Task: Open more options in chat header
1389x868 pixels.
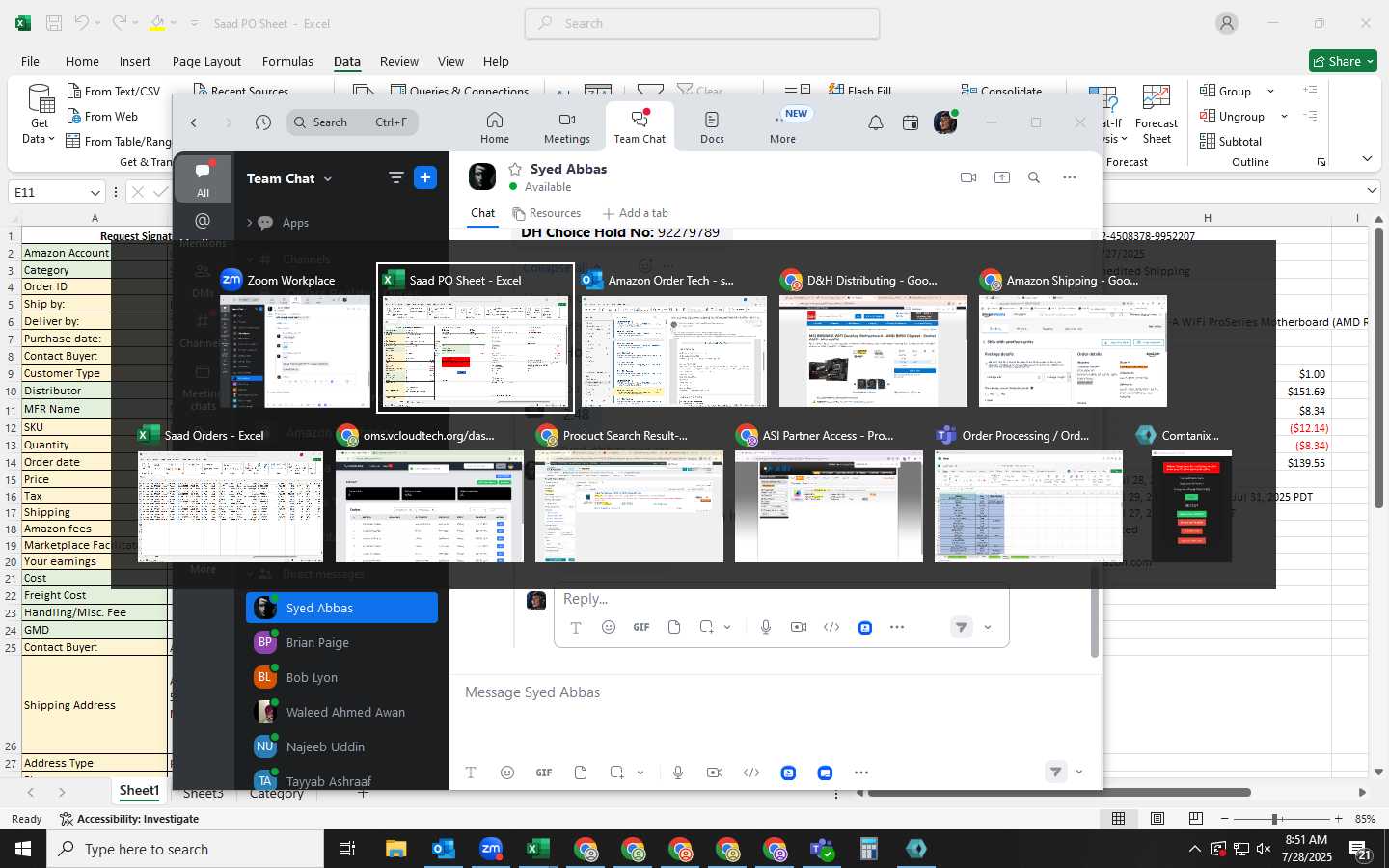Action: coord(1070,177)
